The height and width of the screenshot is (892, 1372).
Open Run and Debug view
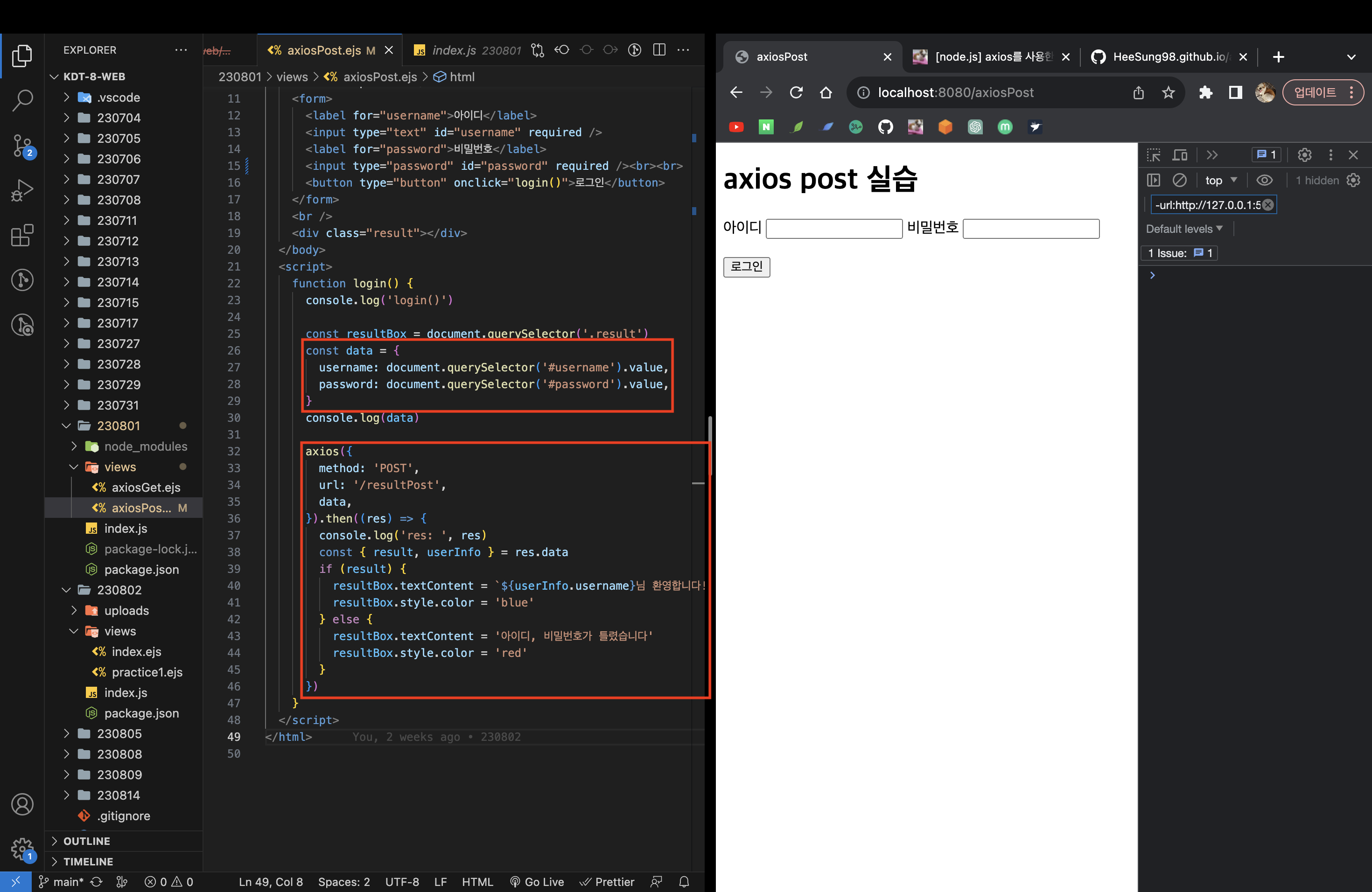(x=22, y=190)
